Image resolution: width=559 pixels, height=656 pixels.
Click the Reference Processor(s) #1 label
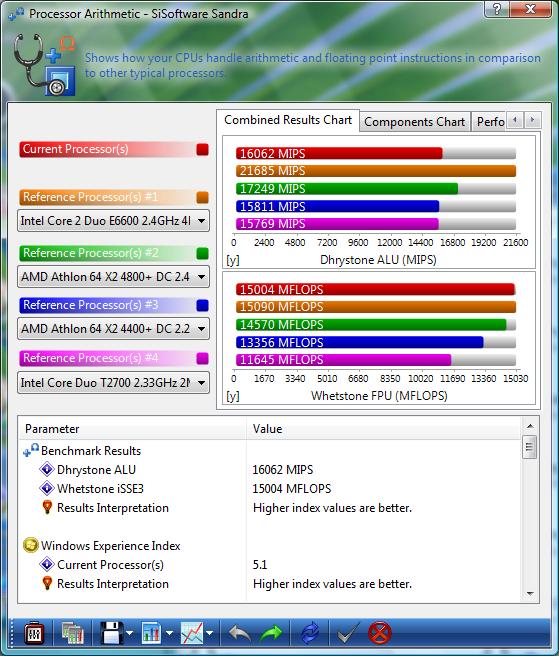(x=90, y=197)
